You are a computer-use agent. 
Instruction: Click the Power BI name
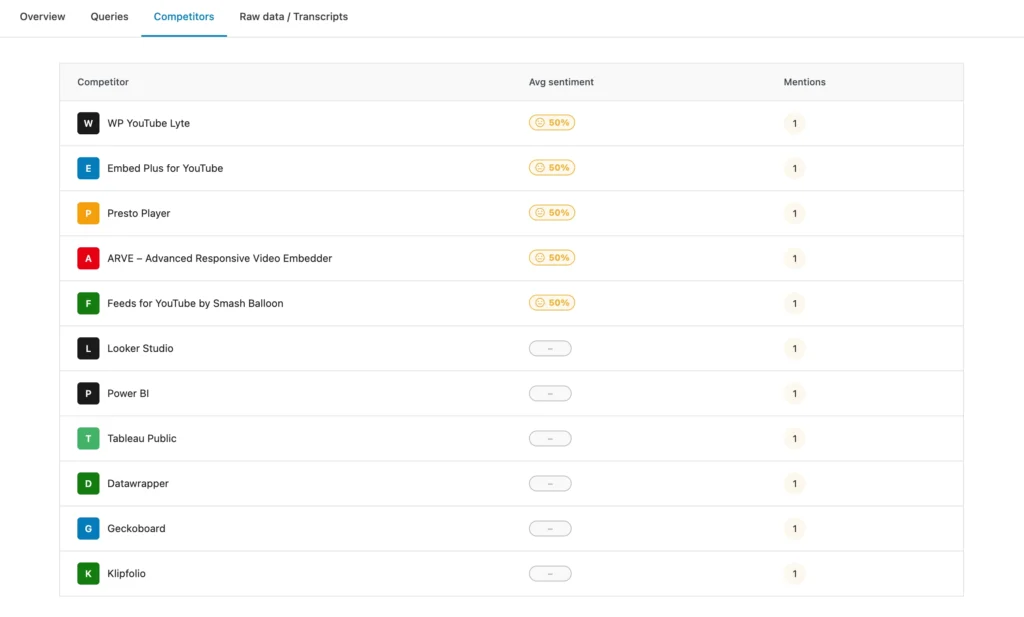[128, 394]
